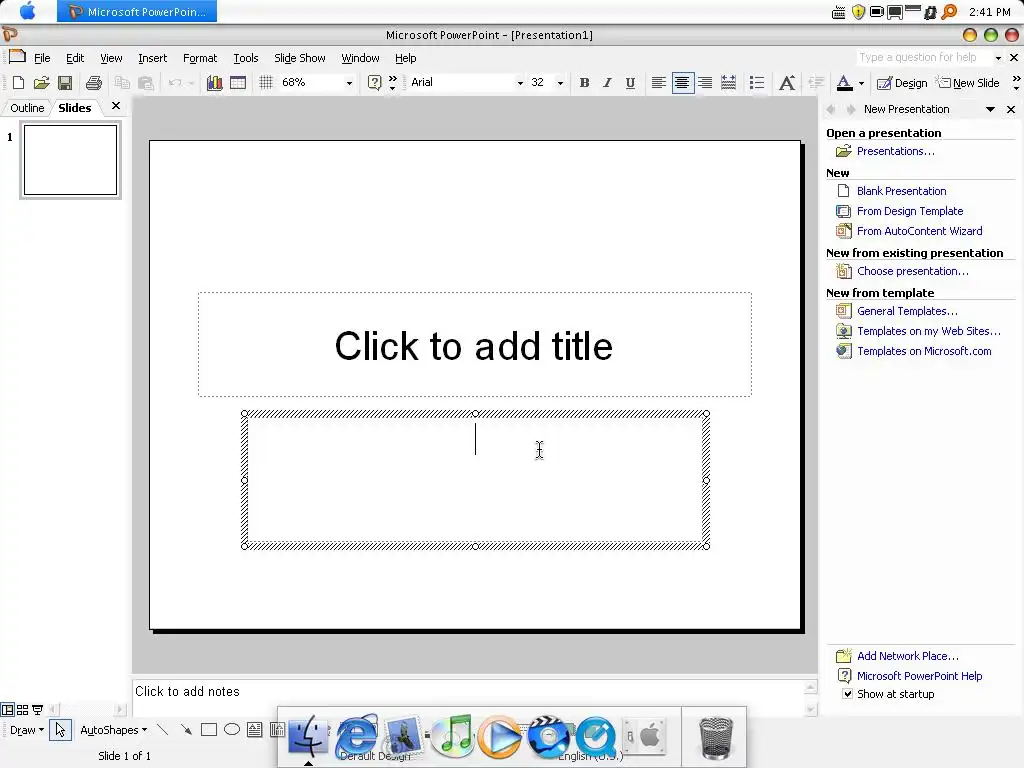Choose Blank Presentation link

(901, 191)
